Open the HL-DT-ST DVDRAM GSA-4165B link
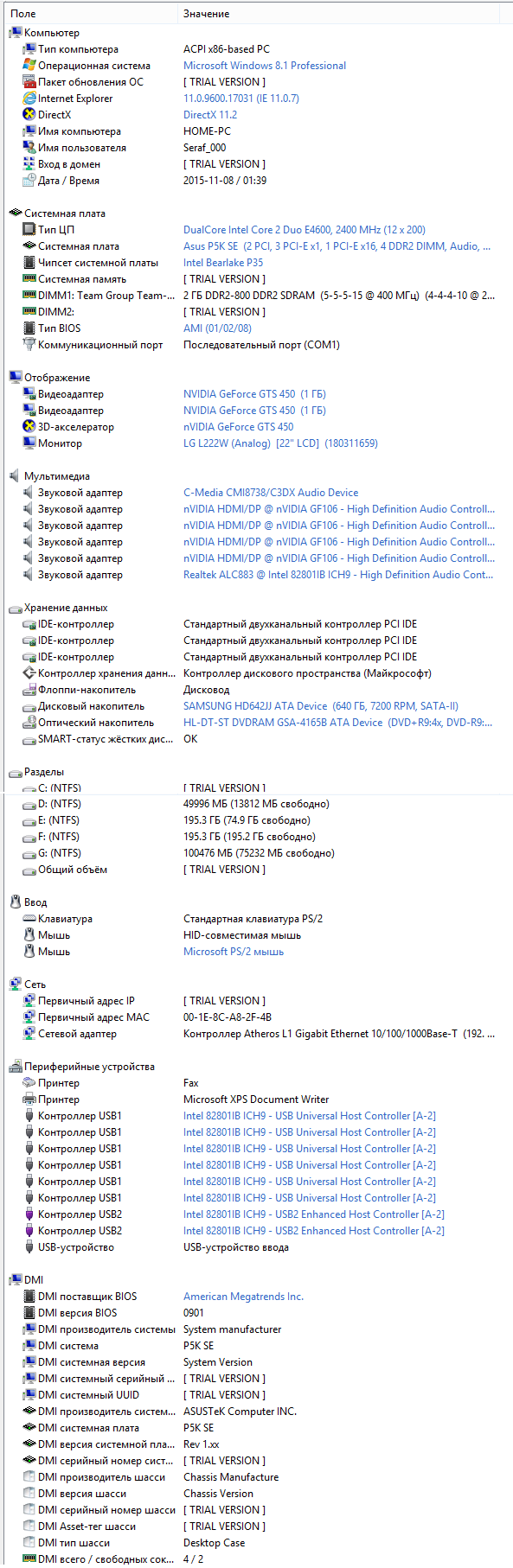This screenshot has height=1568, width=513. point(338,723)
